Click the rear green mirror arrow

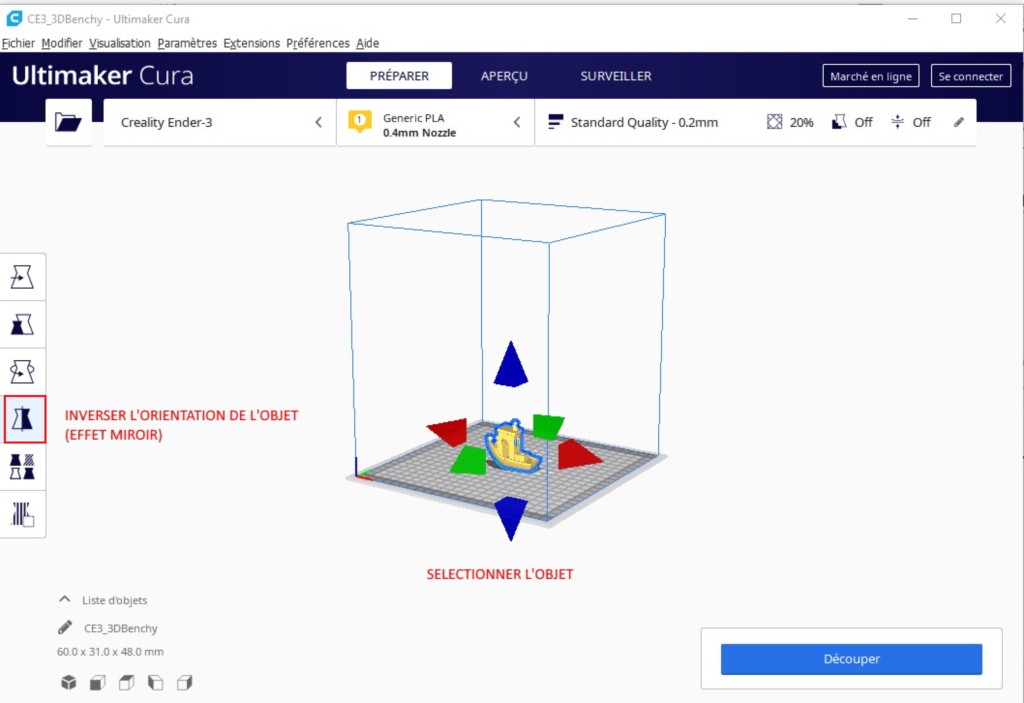pos(549,426)
